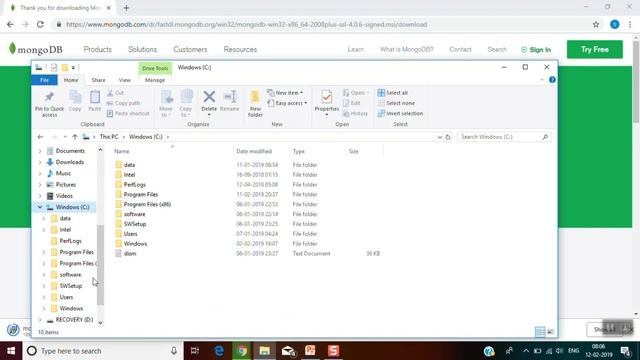Image resolution: width=640 pixels, height=360 pixels.
Task: Click Customers link on MongoDB site
Action: click(190, 49)
